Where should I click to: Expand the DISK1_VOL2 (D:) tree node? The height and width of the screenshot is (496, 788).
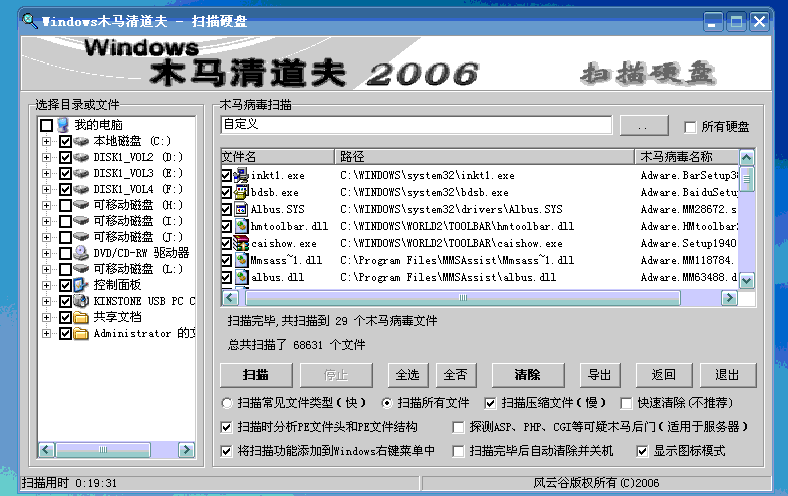pos(46,157)
